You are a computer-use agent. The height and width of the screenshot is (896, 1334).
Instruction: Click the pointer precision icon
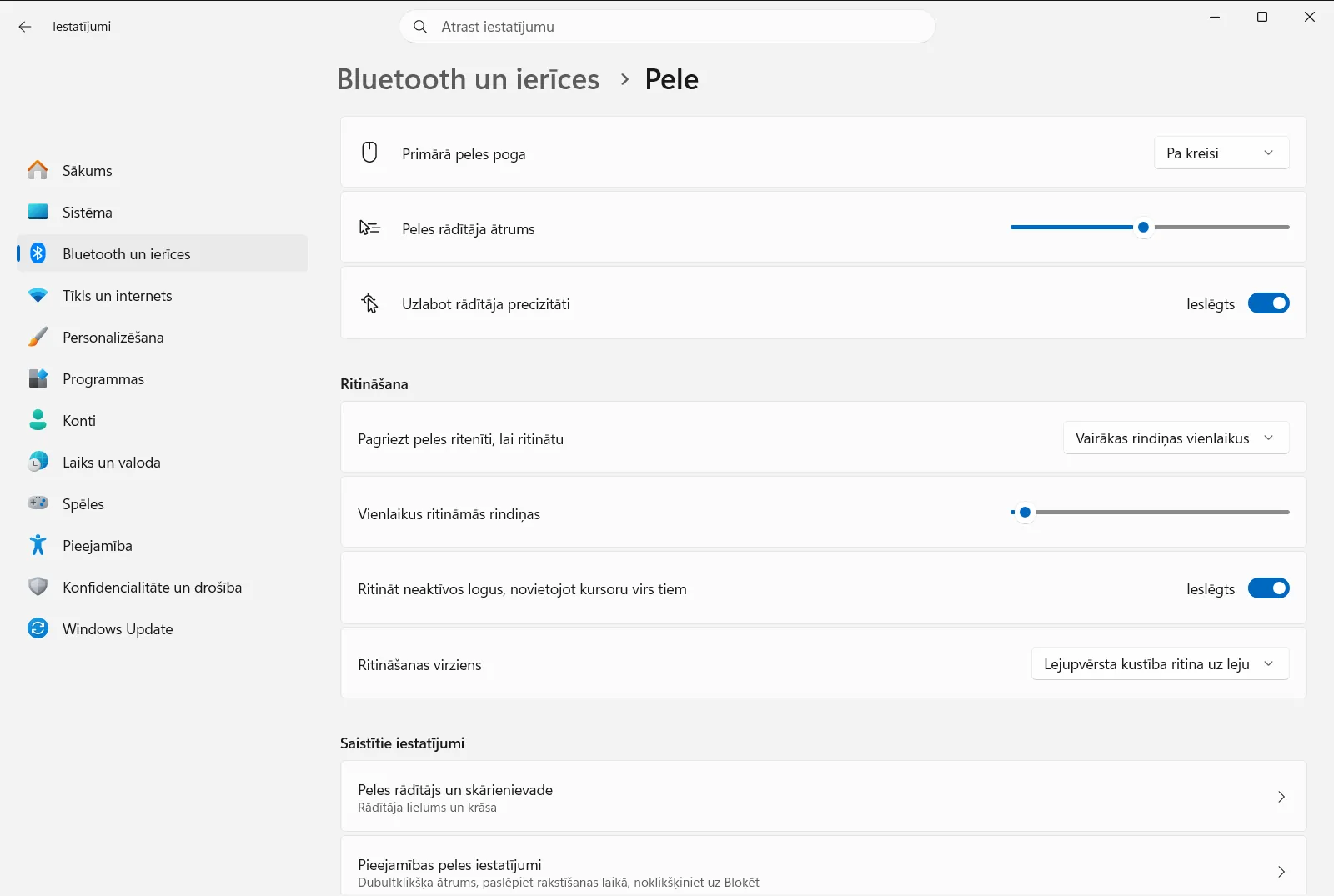369,303
